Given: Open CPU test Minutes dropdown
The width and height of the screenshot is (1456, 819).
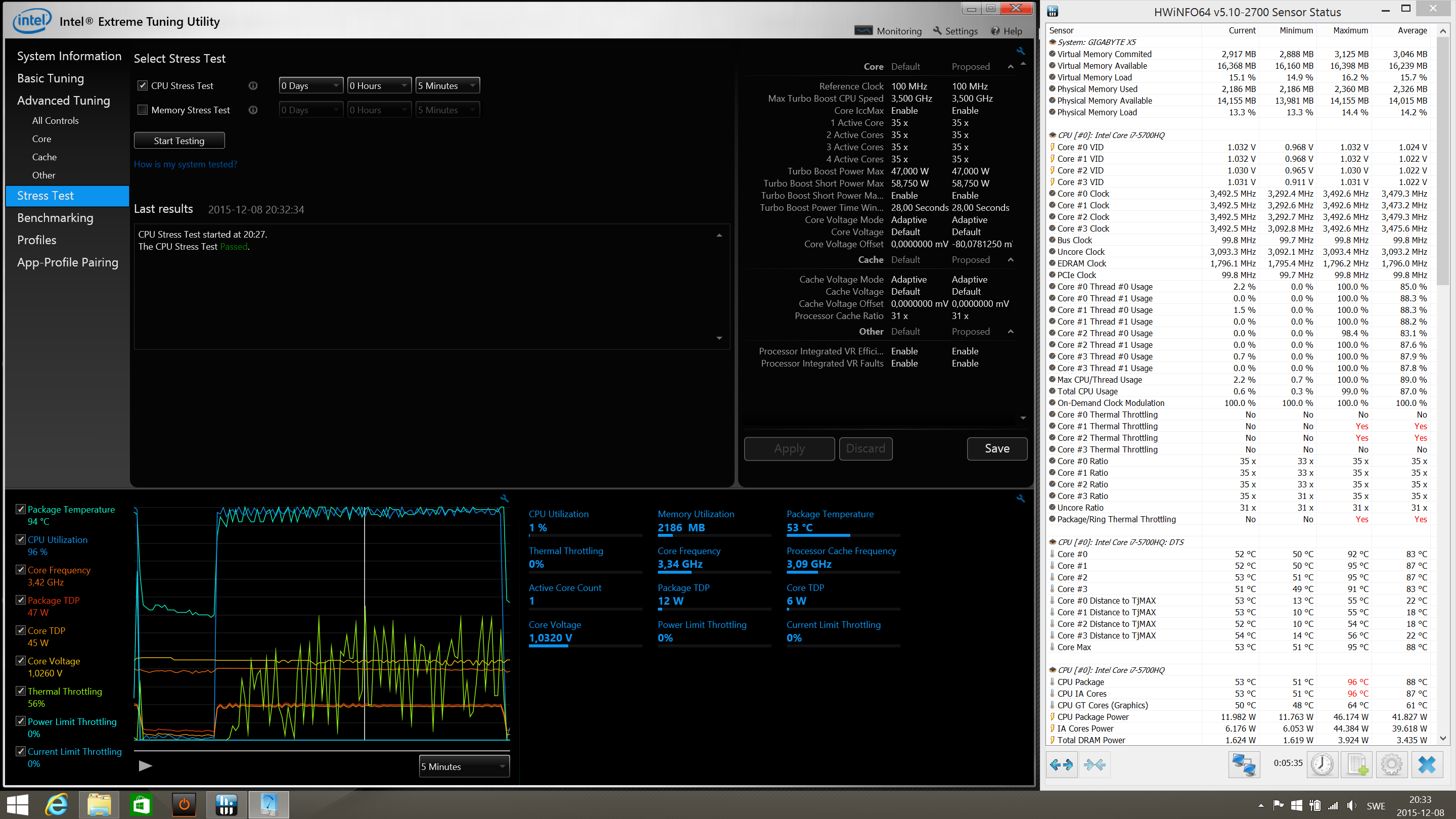Looking at the screenshot, I should [447, 86].
